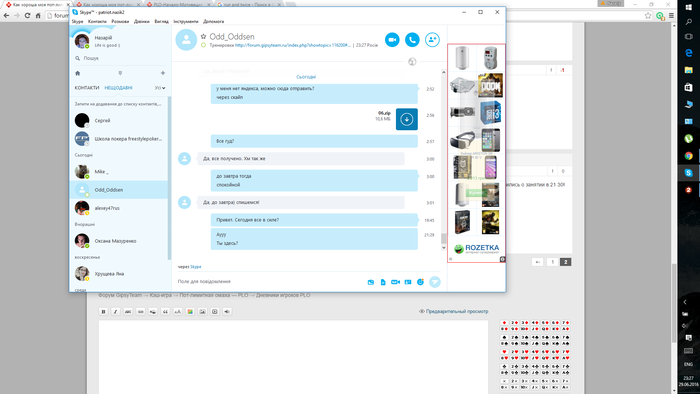Open Інструменти menu
Image resolution: width=700 pixels, height=394 pixels.
pos(186,21)
